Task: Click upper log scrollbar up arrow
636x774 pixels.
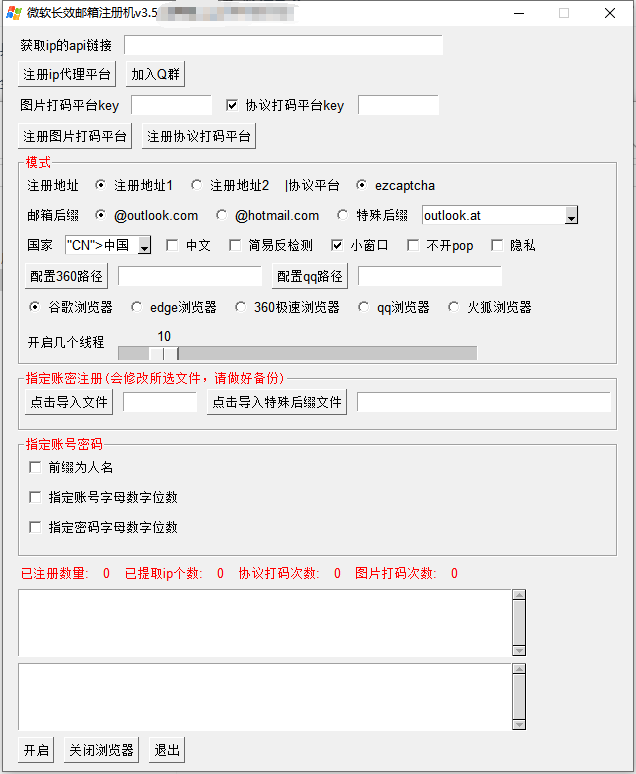Action: (x=519, y=595)
